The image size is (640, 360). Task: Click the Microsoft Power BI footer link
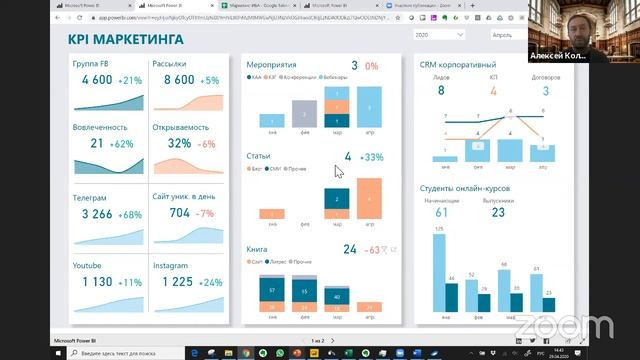(75, 340)
